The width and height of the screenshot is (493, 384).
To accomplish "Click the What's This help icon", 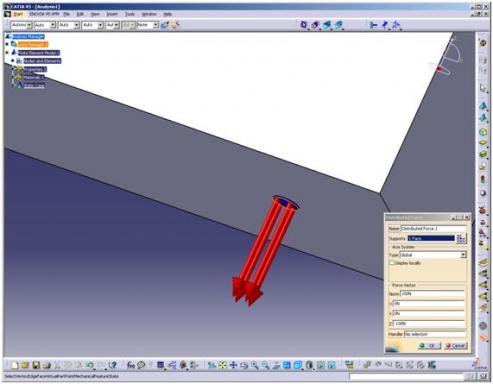I will pos(113,365).
